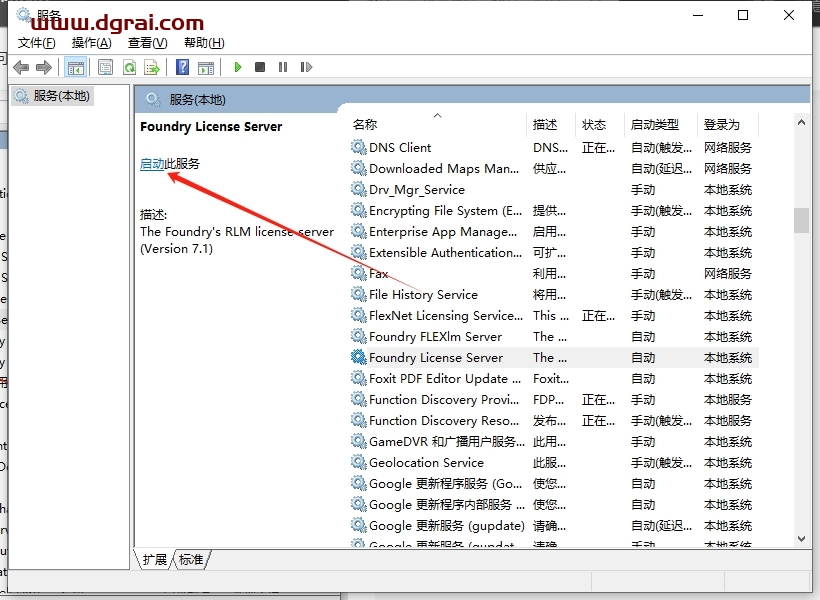Viewport: 820px width, 600px height.
Task: Open the 帮助(H) menu
Action: [204, 43]
